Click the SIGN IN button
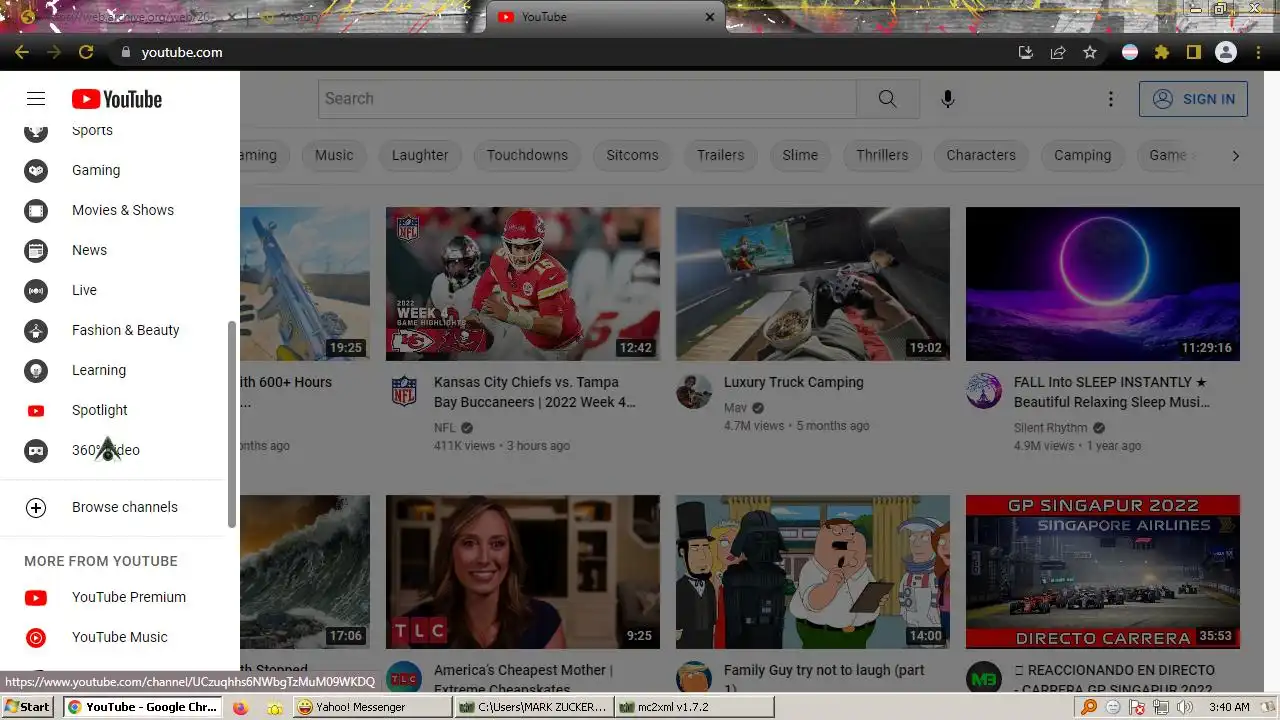1280x720 pixels. pos(1193,99)
